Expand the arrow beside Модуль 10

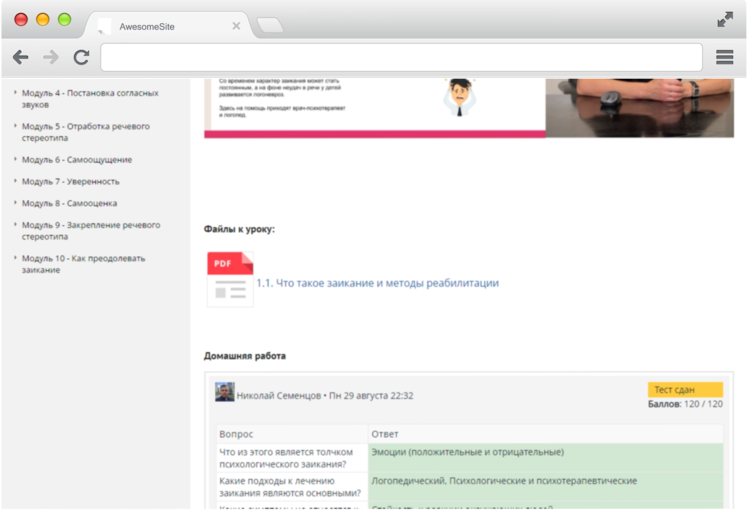[15, 258]
